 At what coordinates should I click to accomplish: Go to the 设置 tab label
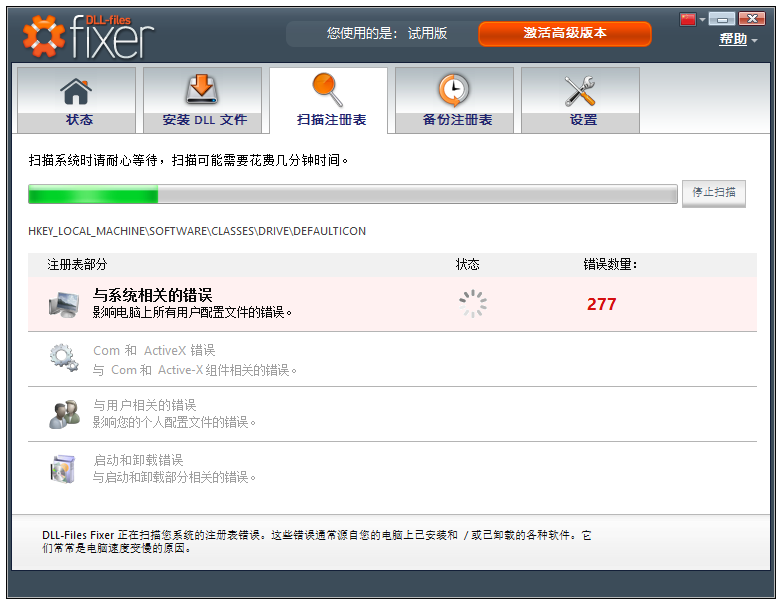pyautogui.click(x=584, y=120)
